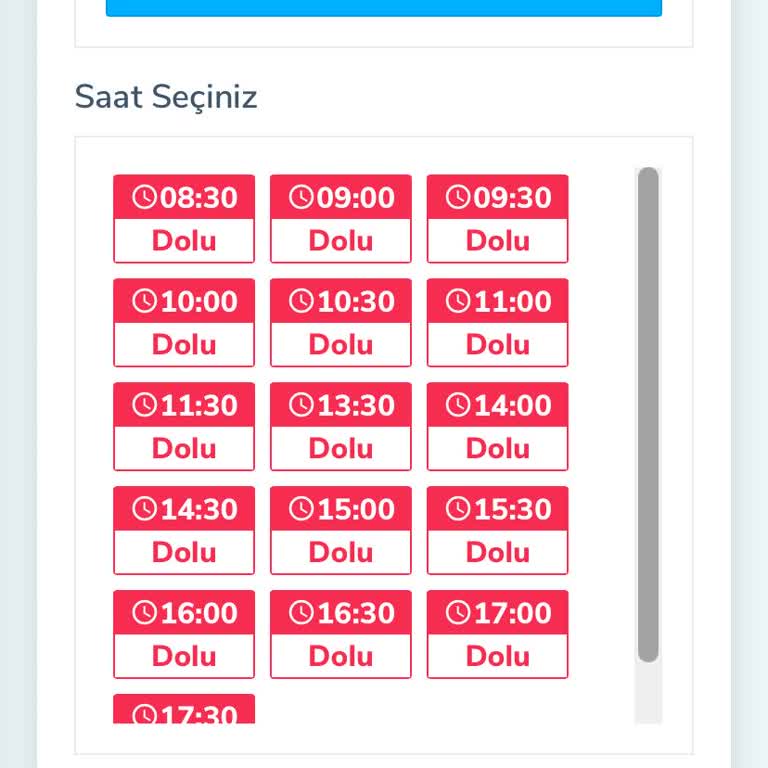768x768 pixels.
Task: Click the clock icon beside 08:30
Action: click(145, 197)
